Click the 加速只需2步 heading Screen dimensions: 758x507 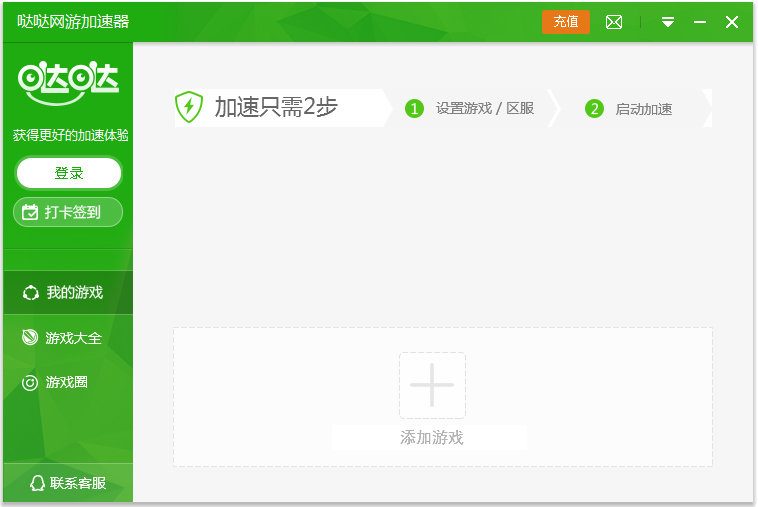(276, 108)
